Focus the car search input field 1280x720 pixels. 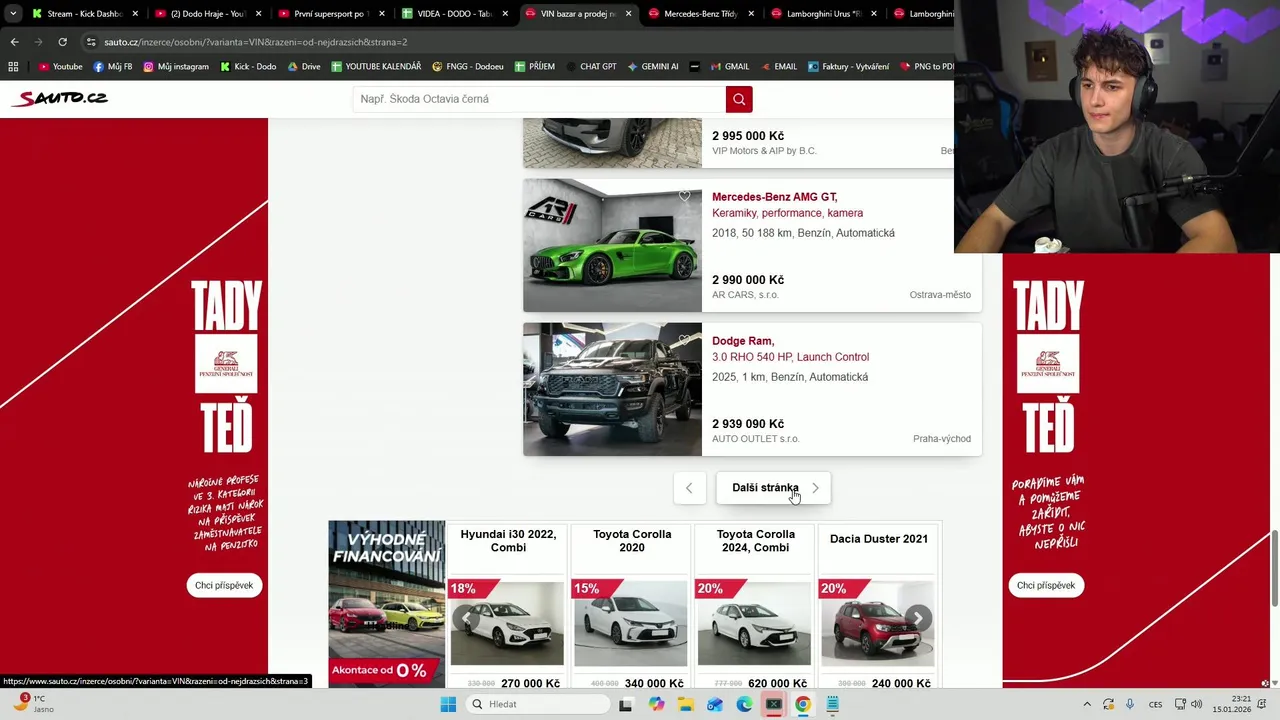pos(539,99)
